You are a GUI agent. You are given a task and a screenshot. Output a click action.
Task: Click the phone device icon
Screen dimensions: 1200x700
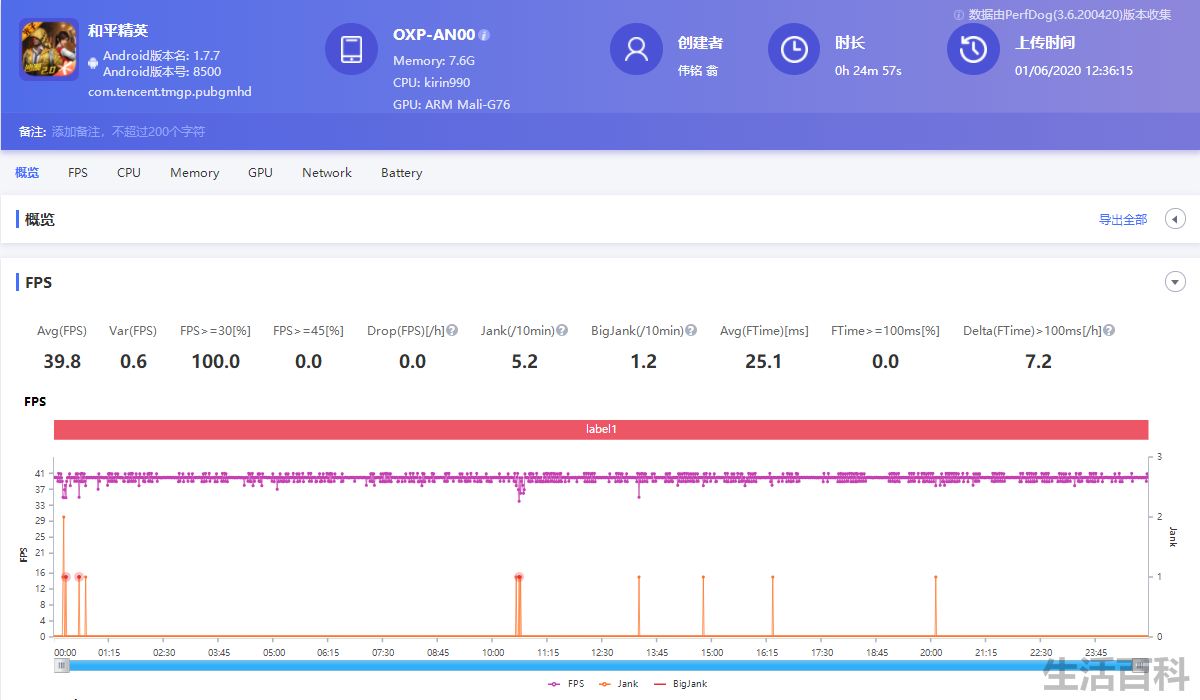[352, 49]
